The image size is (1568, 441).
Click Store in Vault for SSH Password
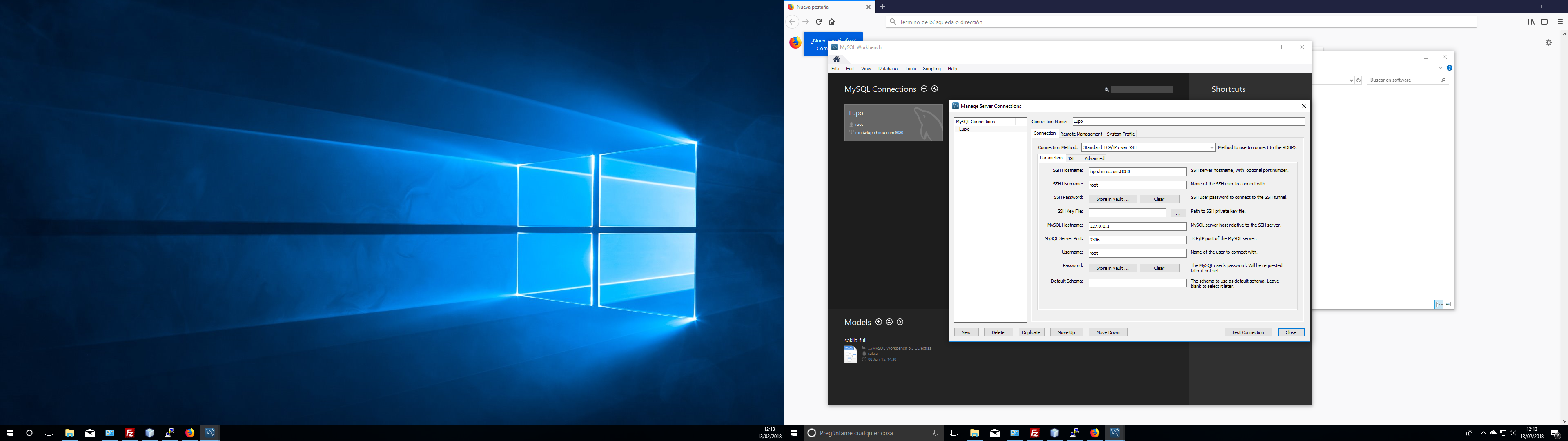click(x=1113, y=199)
